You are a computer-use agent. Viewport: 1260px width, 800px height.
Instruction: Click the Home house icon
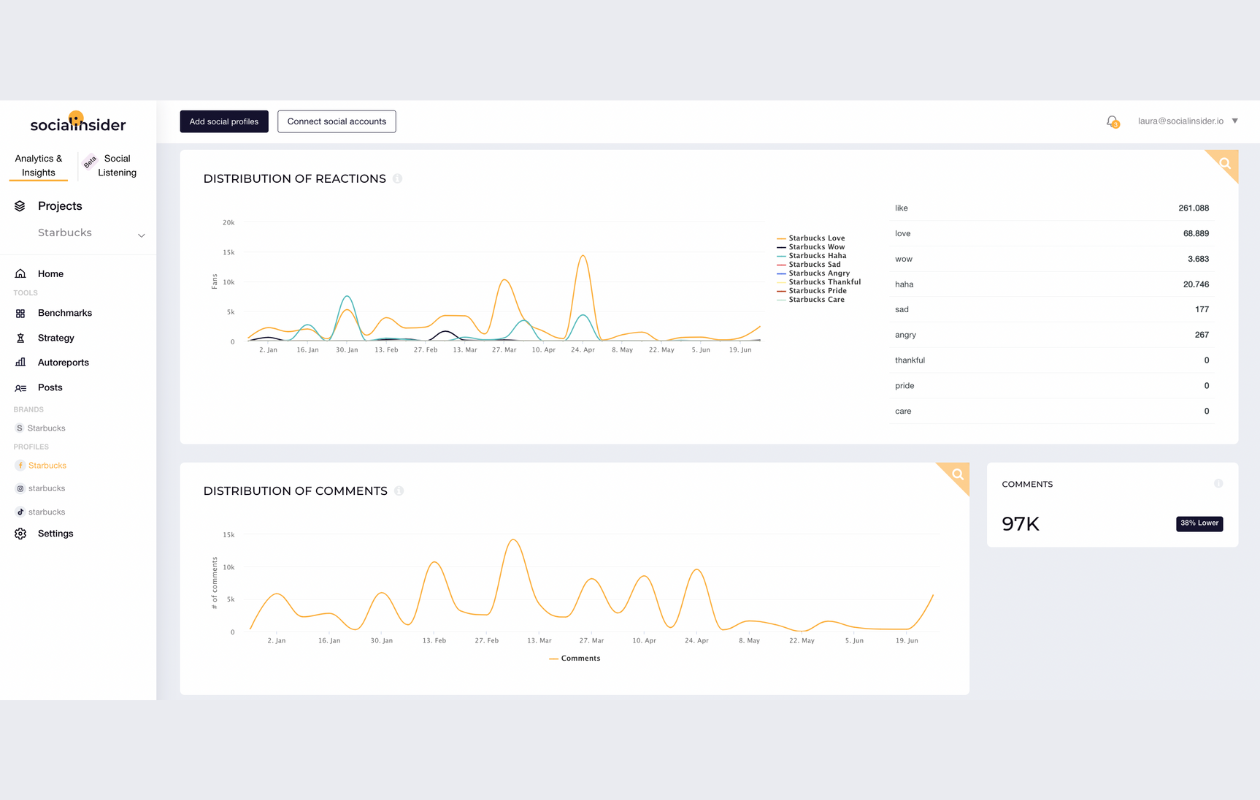20,274
